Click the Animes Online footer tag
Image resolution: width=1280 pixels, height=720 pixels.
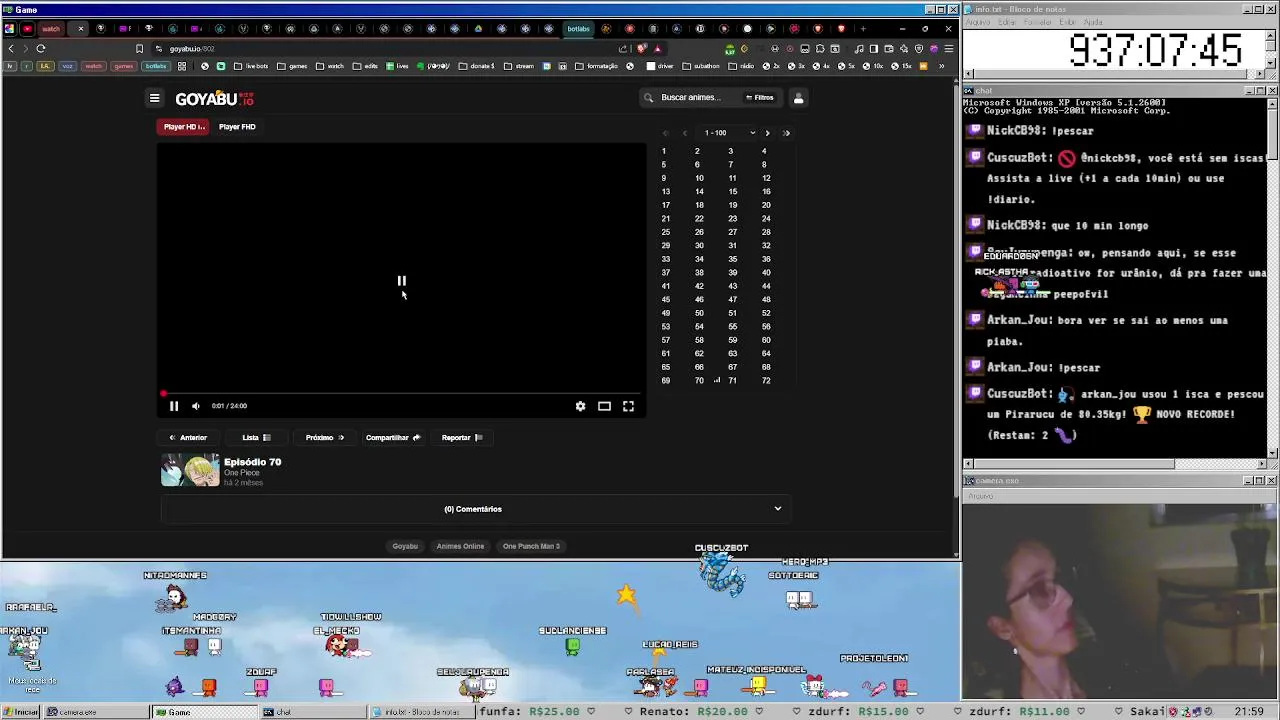tap(460, 546)
